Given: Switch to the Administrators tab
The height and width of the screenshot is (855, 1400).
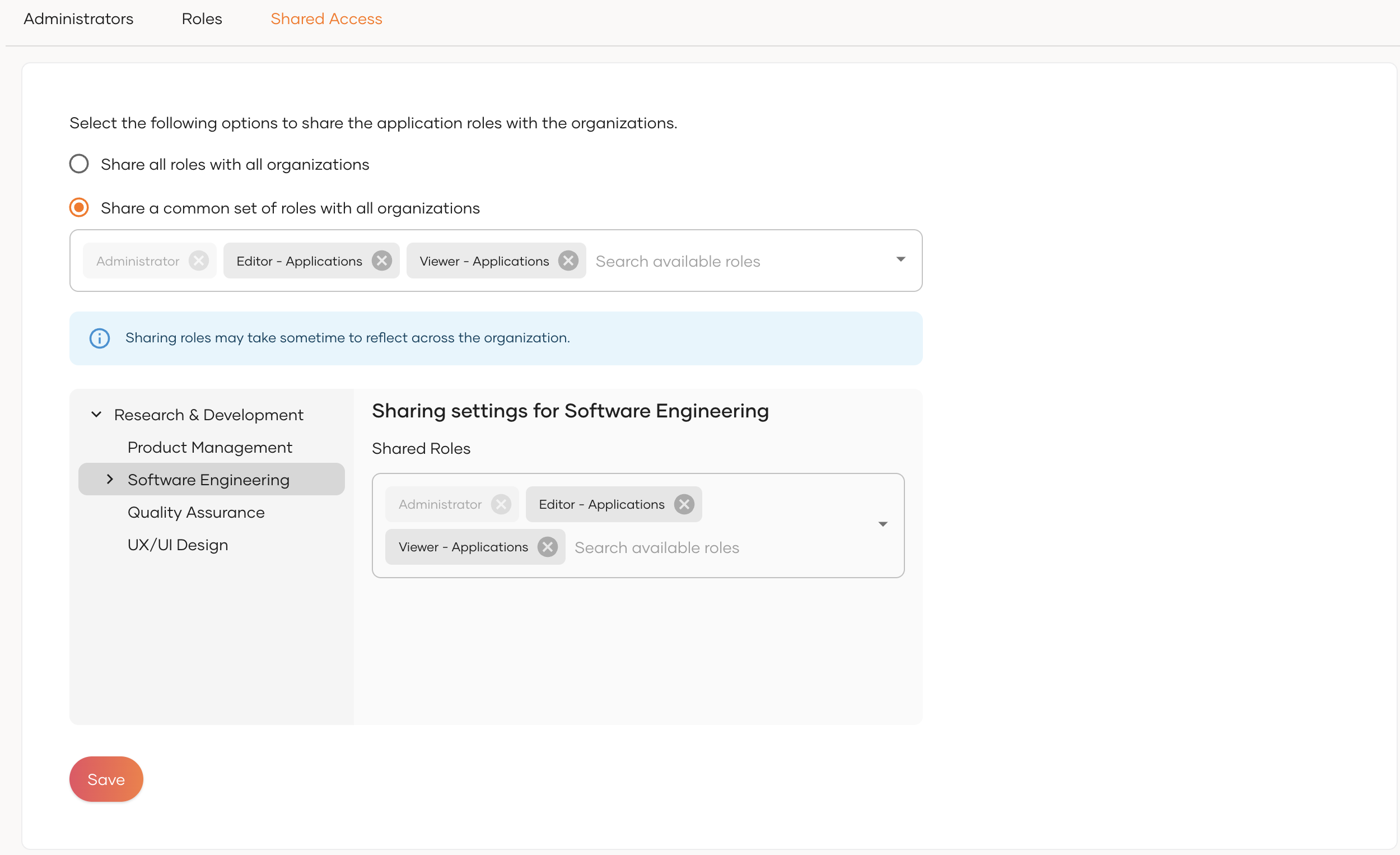Looking at the screenshot, I should (78, 18).
